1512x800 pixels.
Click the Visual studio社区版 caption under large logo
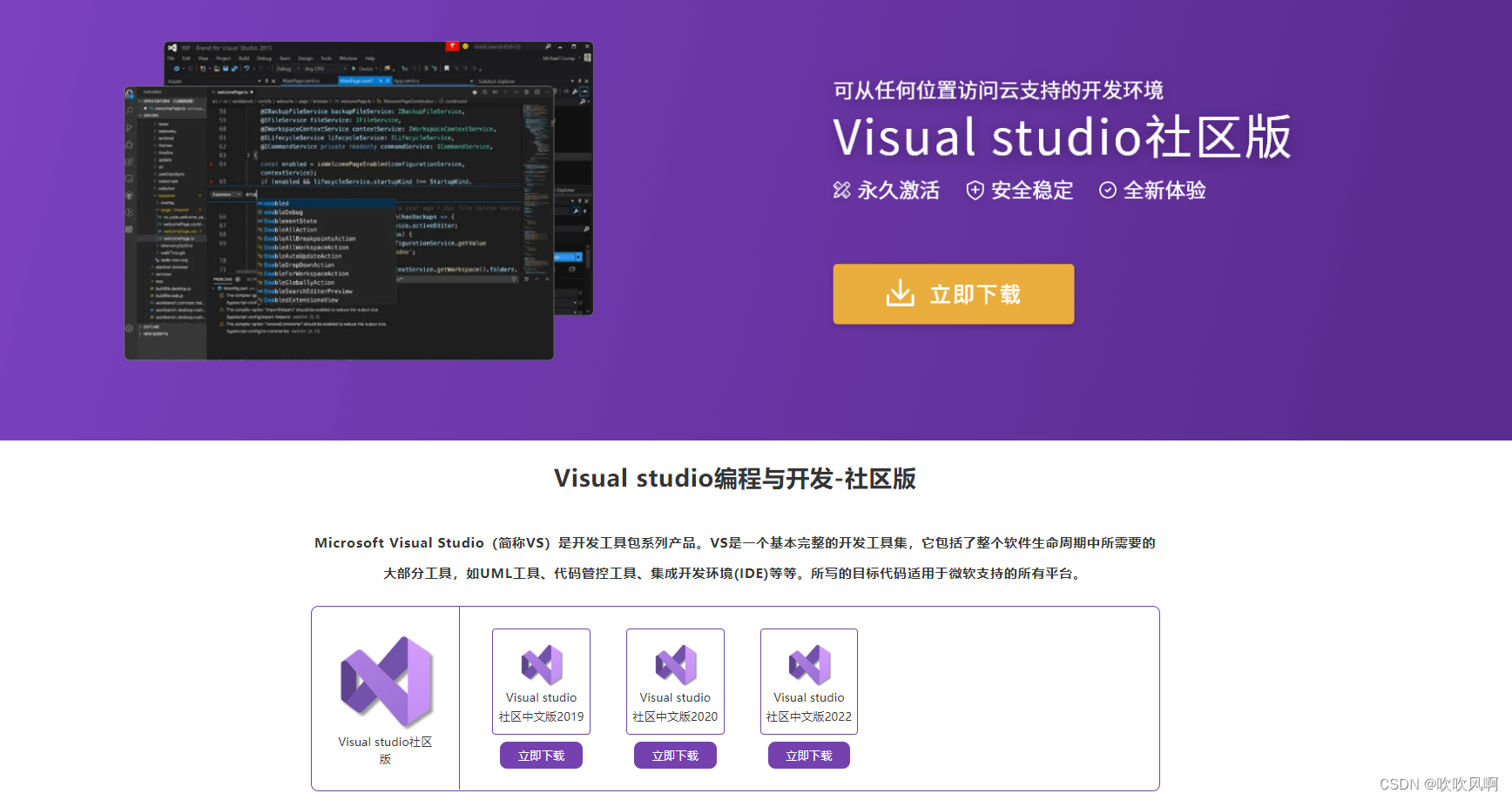pyautogui.click(x=385, y=750)
